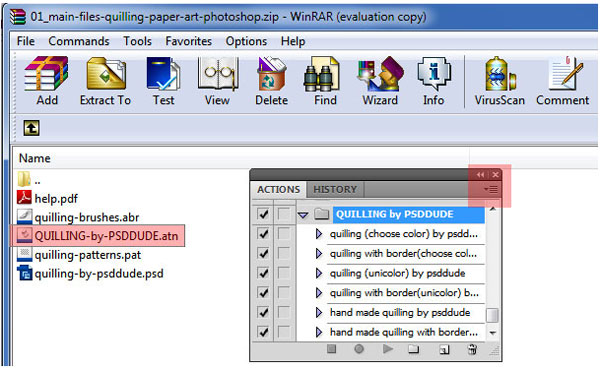Click the Record button in Actions panel
Image resolution: width=600 pixels, height=369 pixels.
(359, 349)
